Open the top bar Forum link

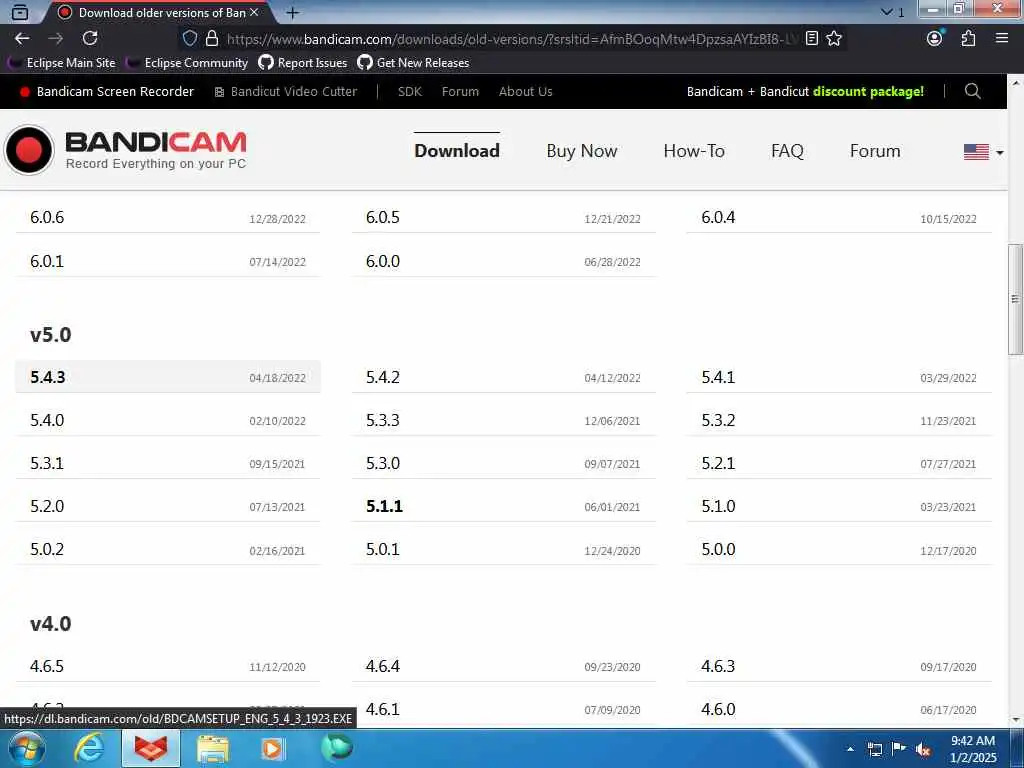tap(460, 91)
